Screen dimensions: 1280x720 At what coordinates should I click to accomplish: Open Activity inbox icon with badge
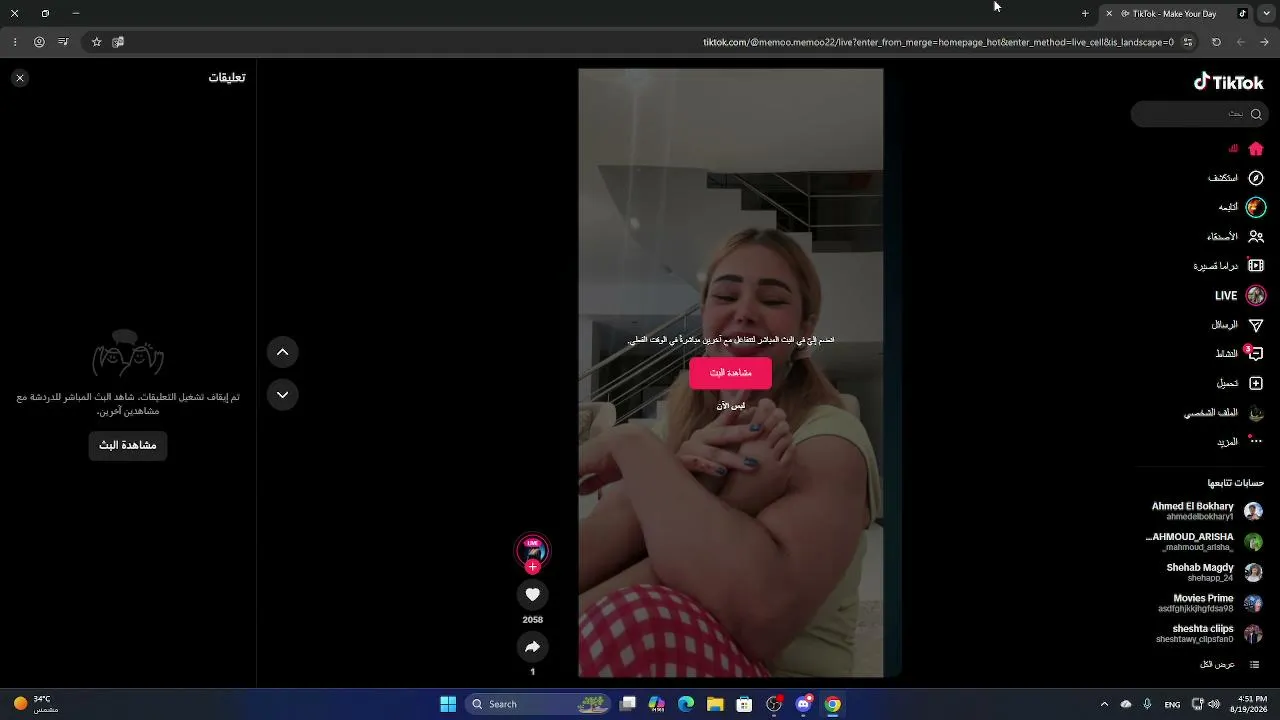1255,354
